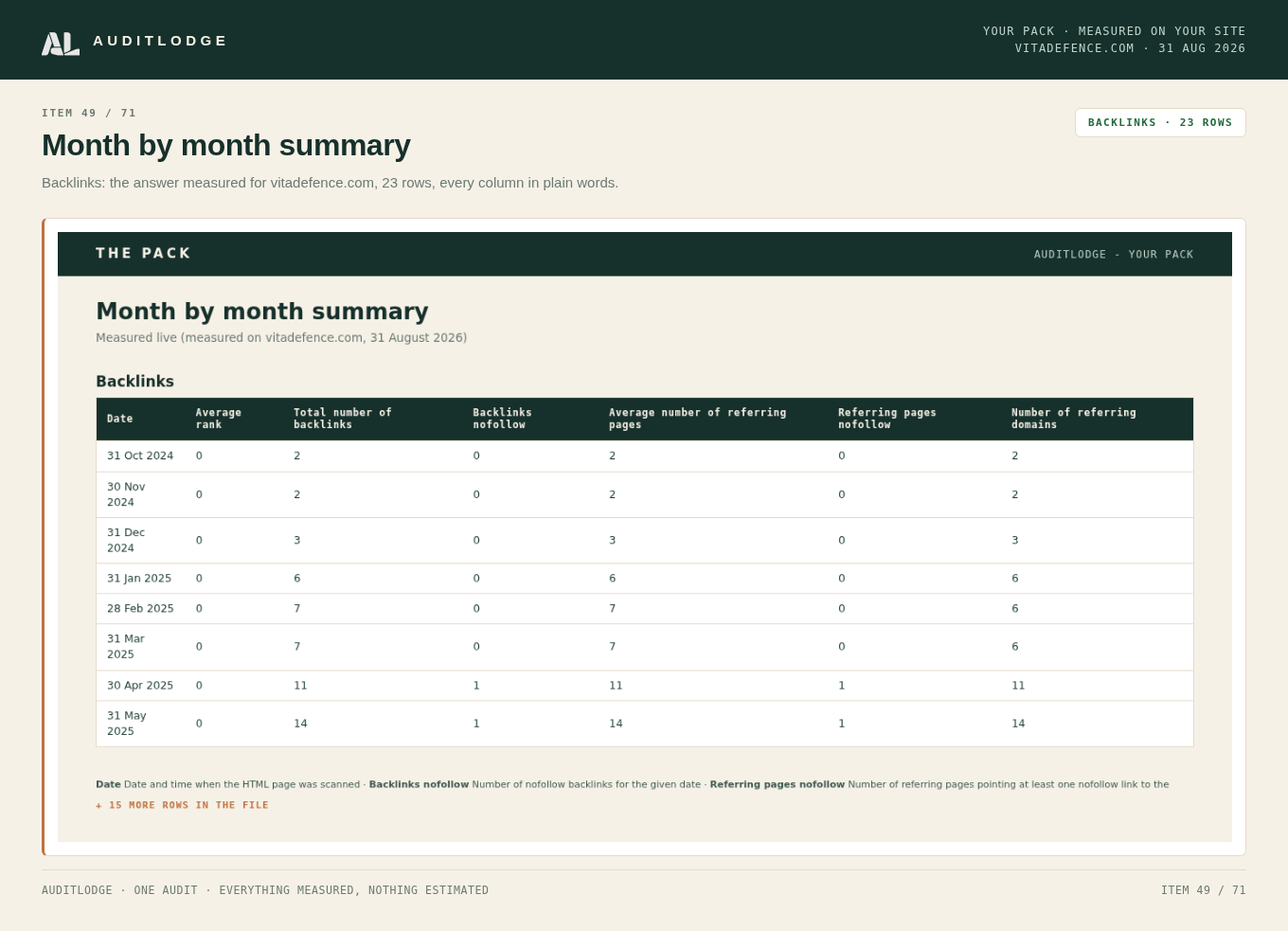Click the THE PACK banner title
The height and width of the screenshot is (931, 1288).
[143, 253]
